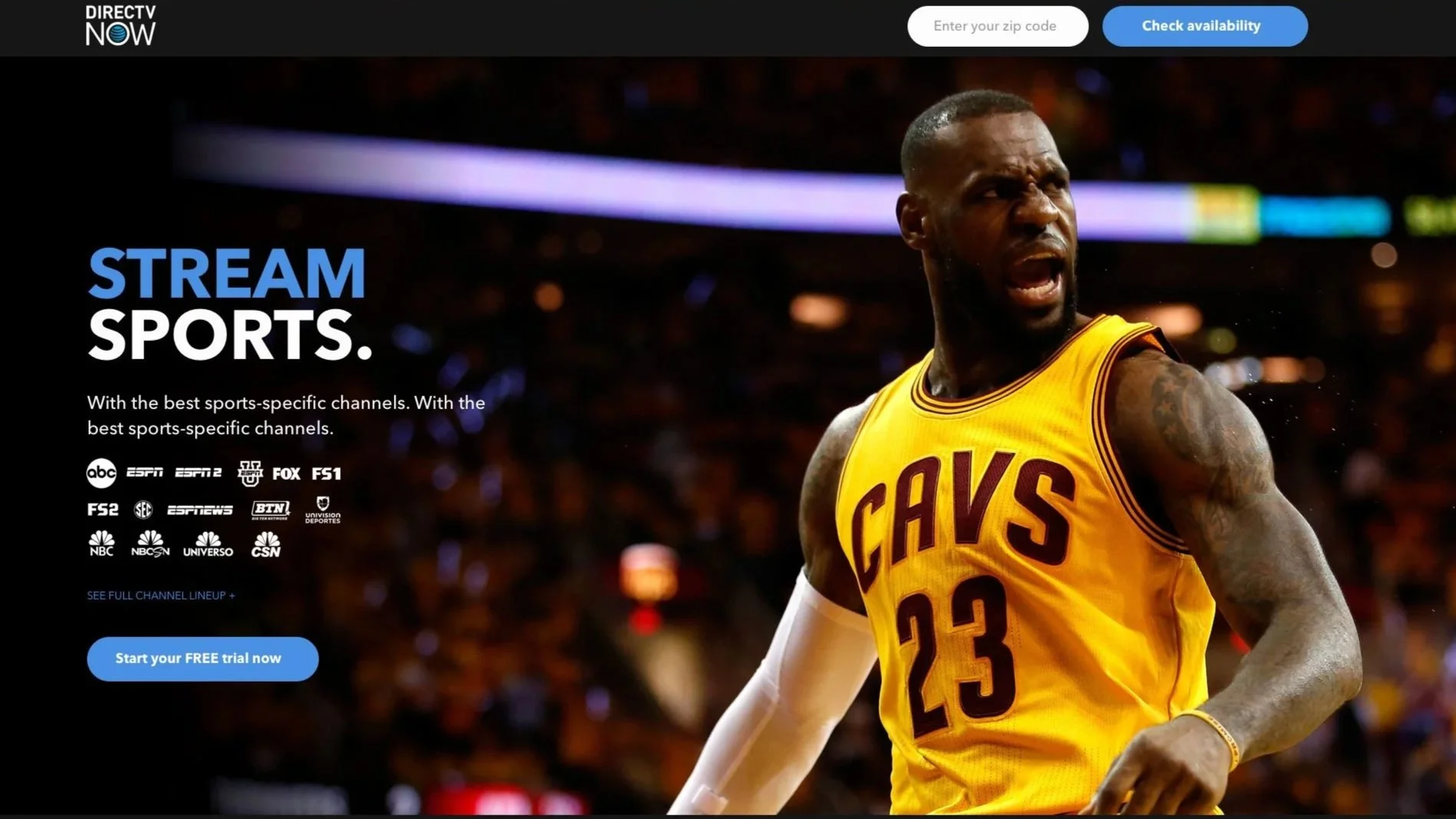The image size is (1456, 819).
Task: Click the ESPNEWS channel logo
Action: [x=200, y=510]
